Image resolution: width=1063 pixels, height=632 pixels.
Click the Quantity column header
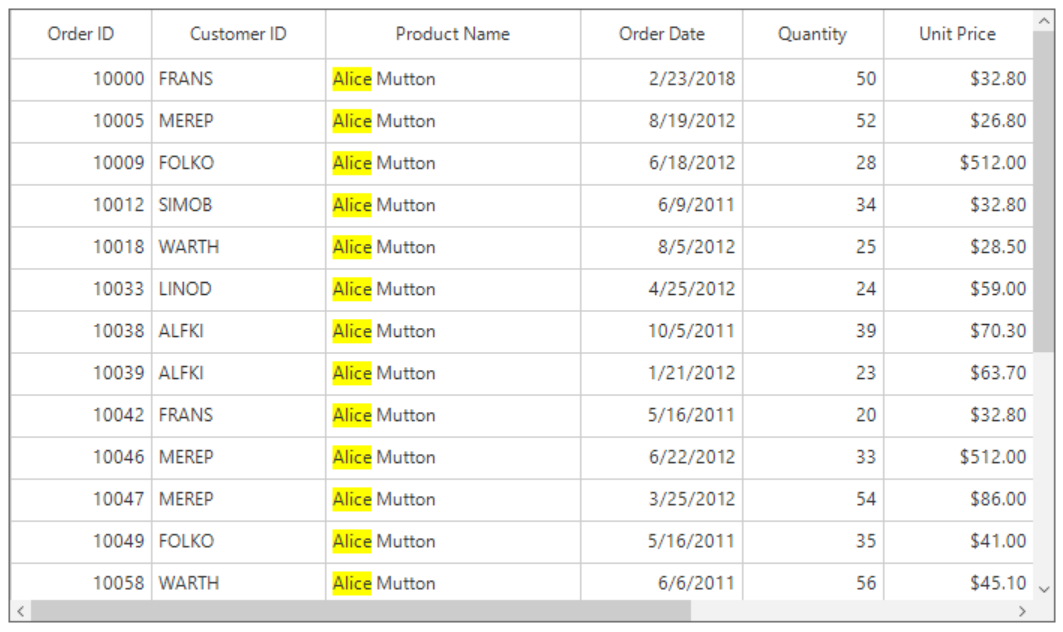point(812,34)
